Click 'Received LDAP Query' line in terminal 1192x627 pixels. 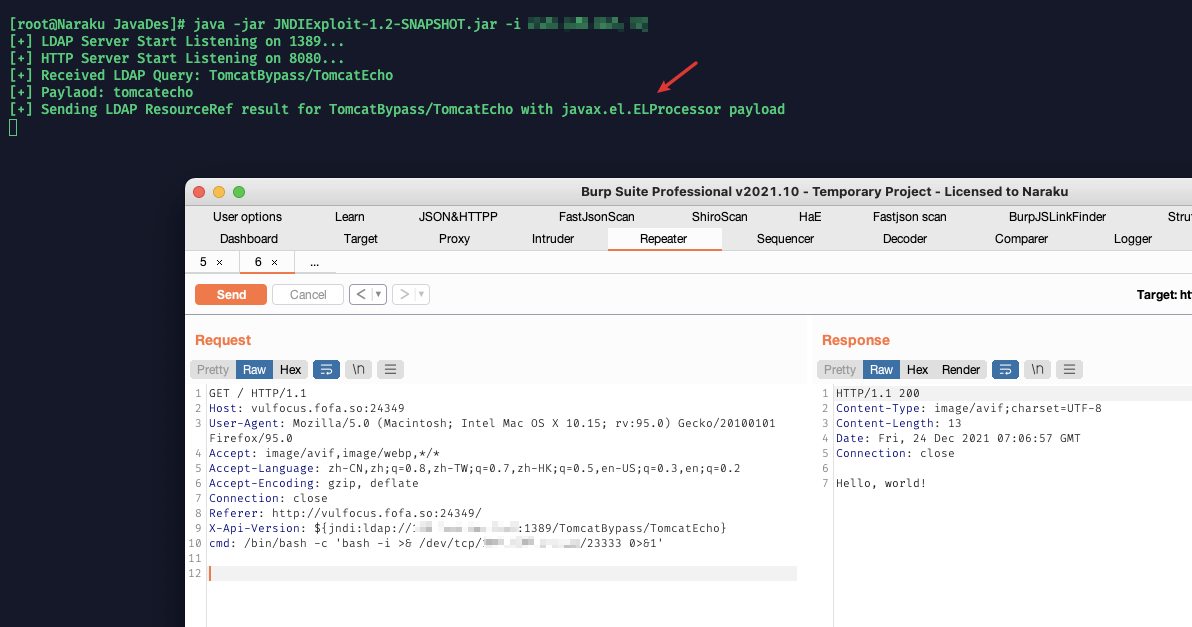point(201,75)
